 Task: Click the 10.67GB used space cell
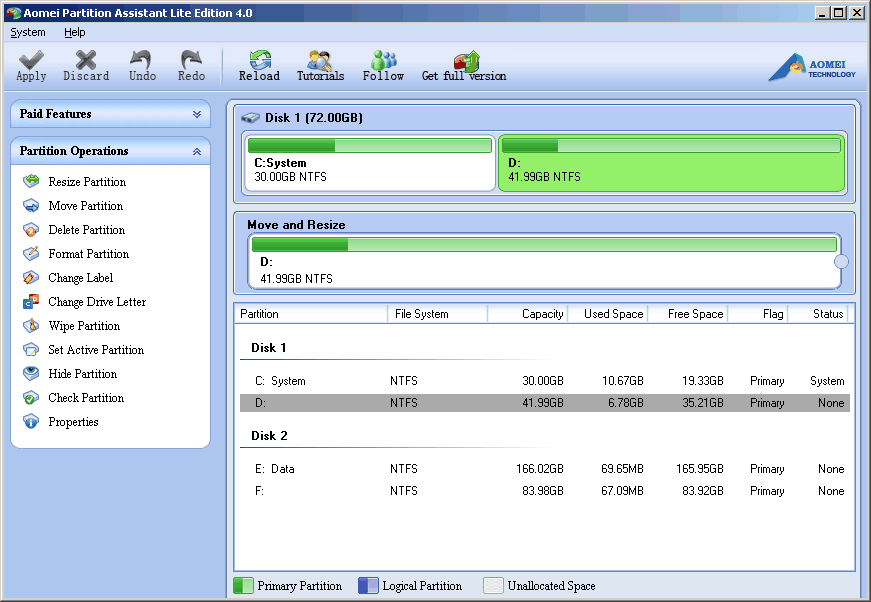tap(623, 381)
